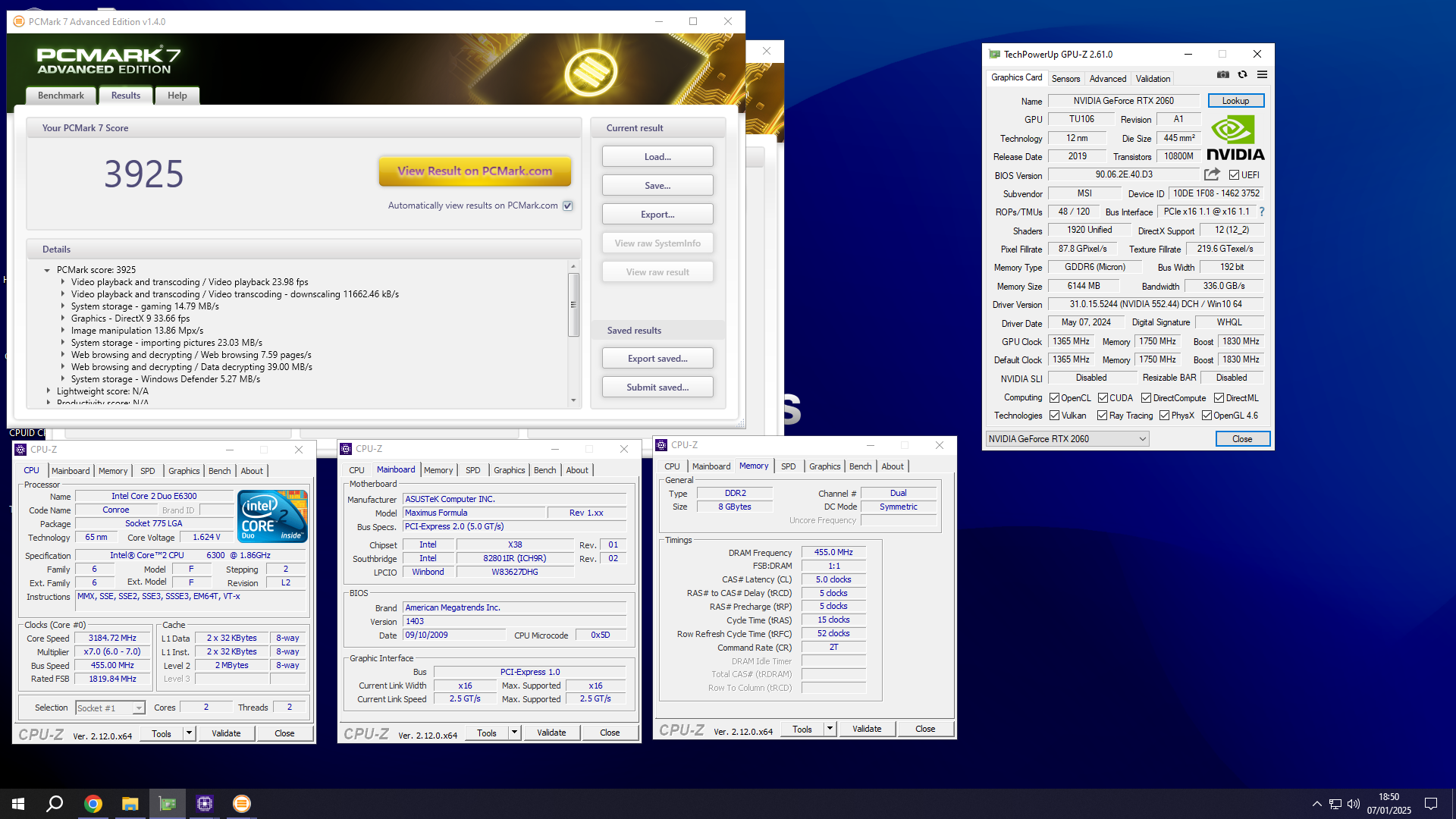
Task: Toggle the DirectCompute checkbox
Action: [x=1147, y=398]
